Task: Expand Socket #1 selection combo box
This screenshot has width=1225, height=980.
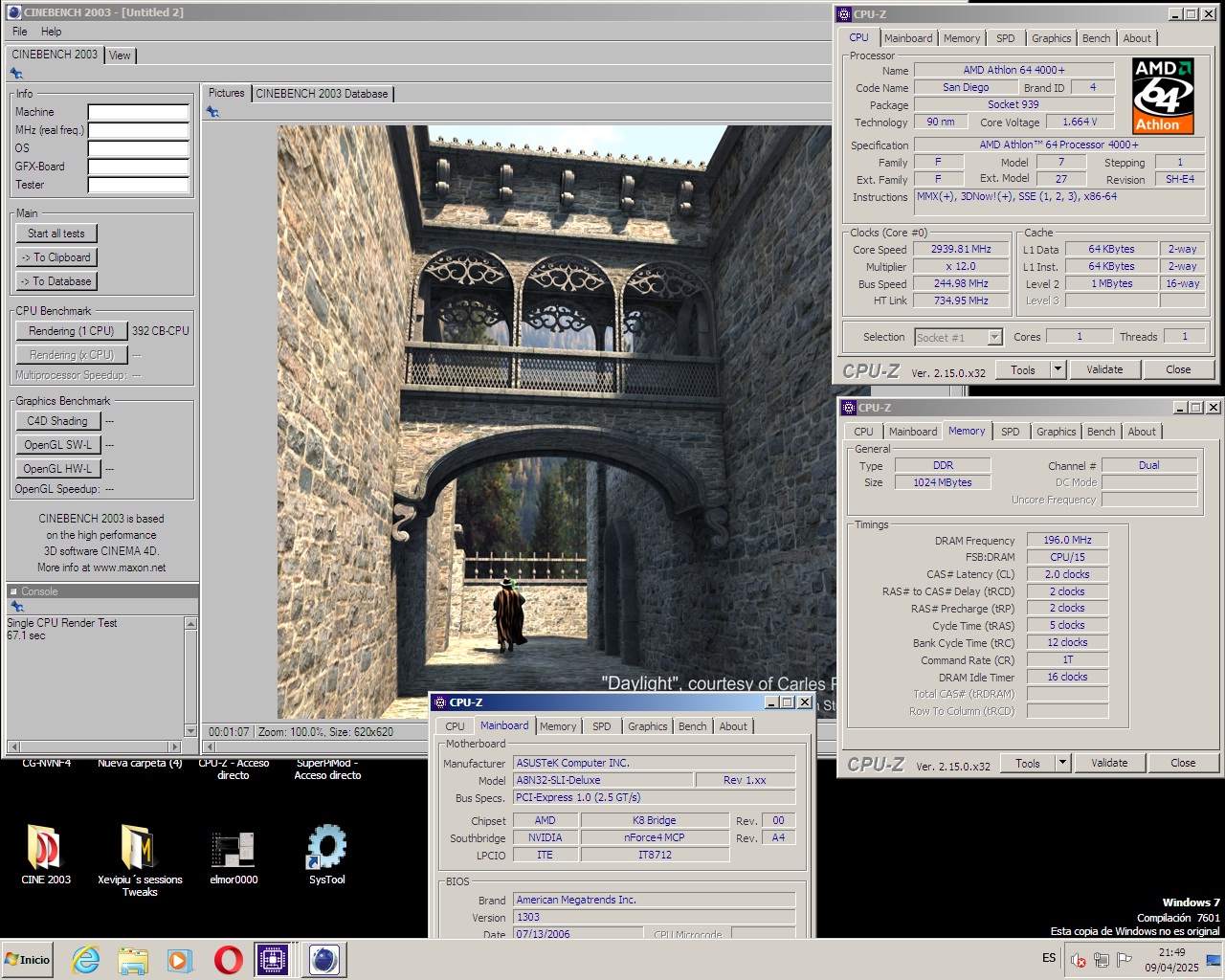Action: pyautogui.click(x=994, y=337)
